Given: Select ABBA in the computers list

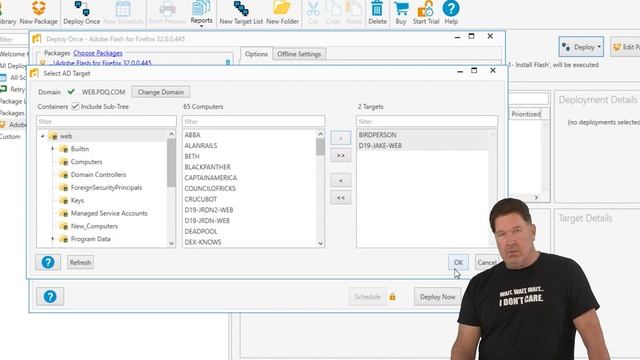Looking at the screenshot, I should 192,135.
